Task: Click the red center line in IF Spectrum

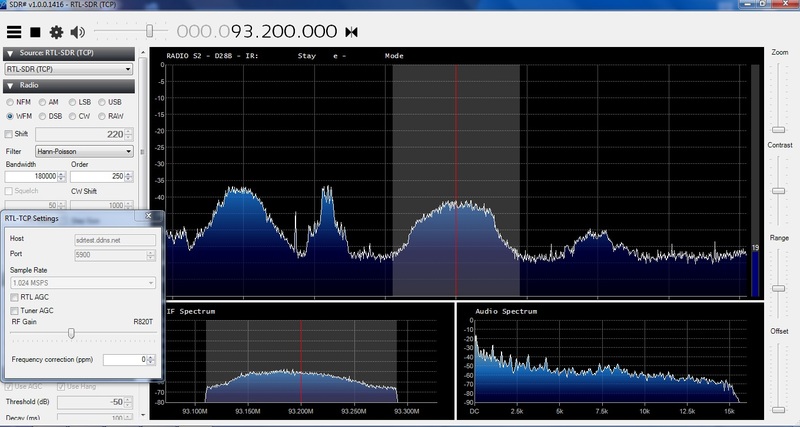Action: pos(301,361)
